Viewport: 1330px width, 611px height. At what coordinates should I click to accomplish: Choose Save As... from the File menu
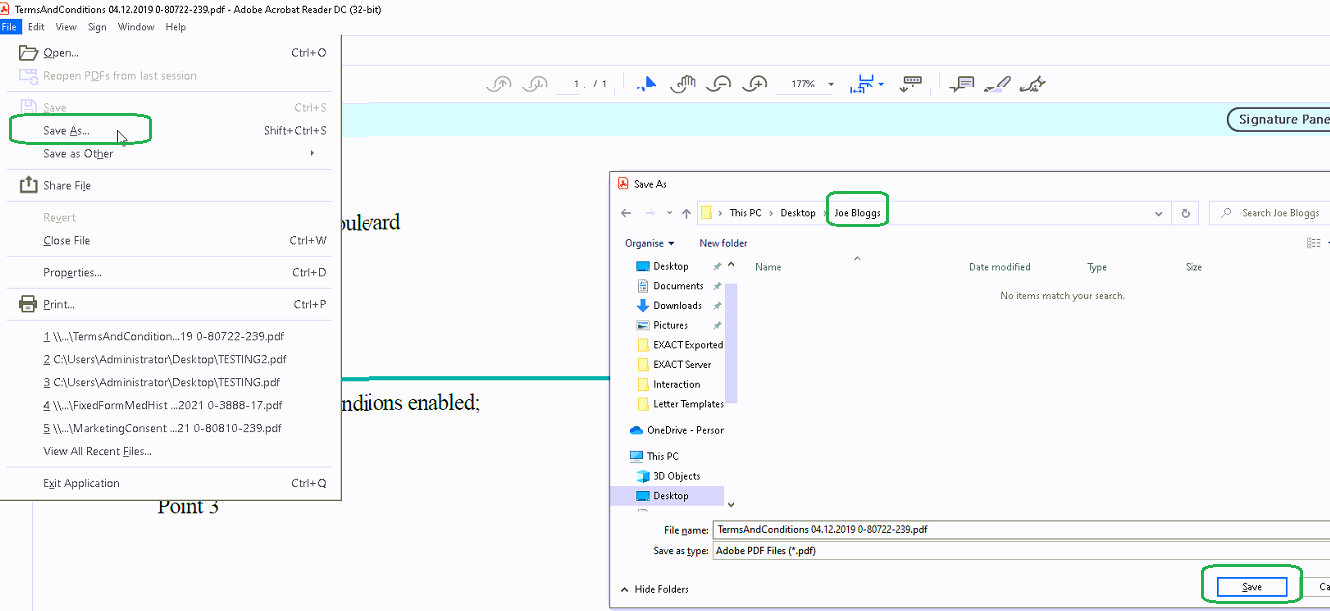click(66, 131)
